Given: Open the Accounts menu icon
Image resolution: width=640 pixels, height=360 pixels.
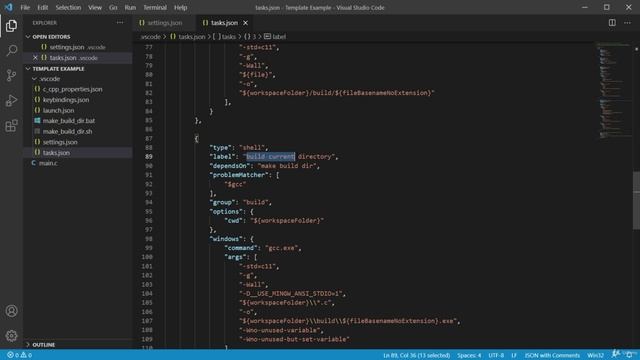Looking at the screenshot, I should [x=11, y=311].
